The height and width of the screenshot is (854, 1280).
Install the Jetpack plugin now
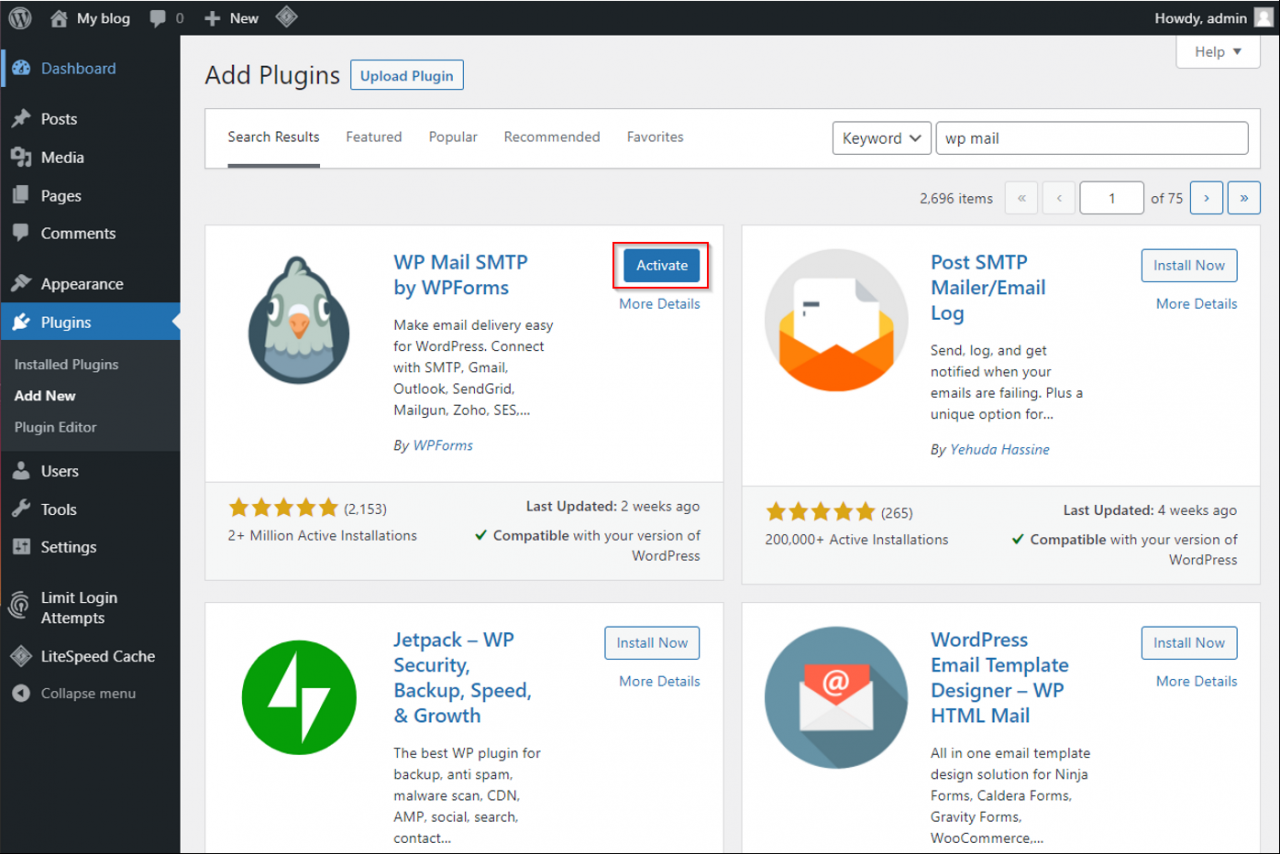pyautogui.click(x=652, y=643)
